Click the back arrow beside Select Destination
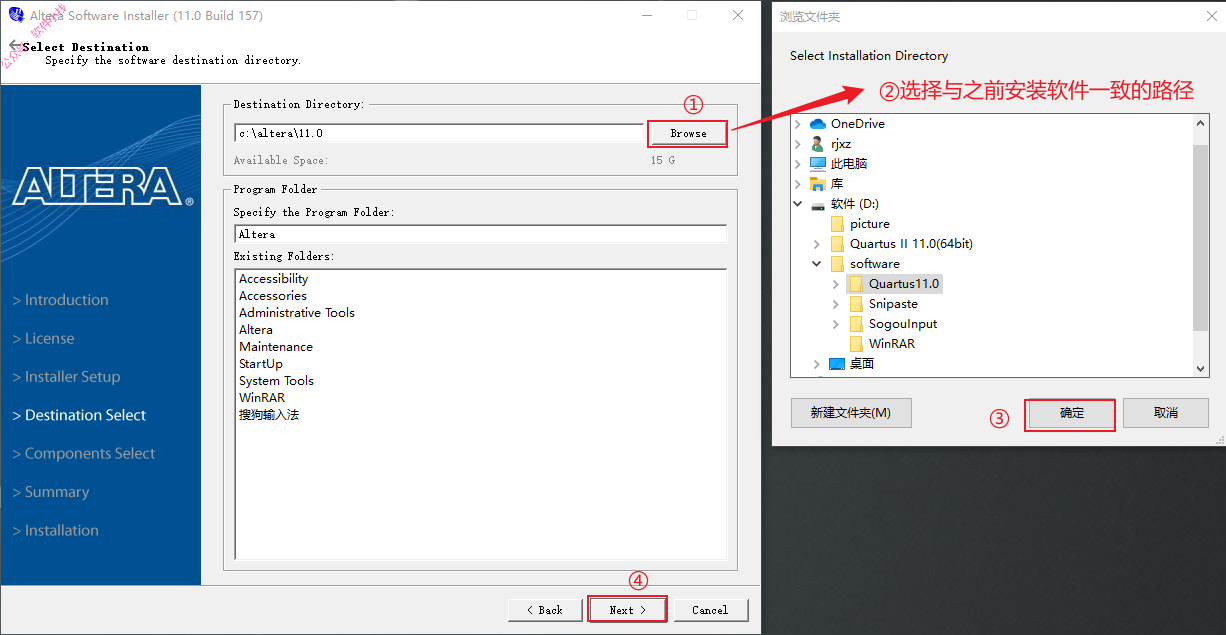The height and width of the screenshot is (635, 1226). click(x=15, y=46)
